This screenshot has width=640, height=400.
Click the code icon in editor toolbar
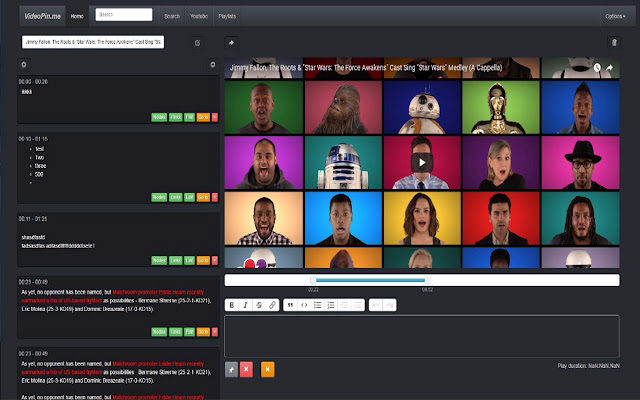304,305
